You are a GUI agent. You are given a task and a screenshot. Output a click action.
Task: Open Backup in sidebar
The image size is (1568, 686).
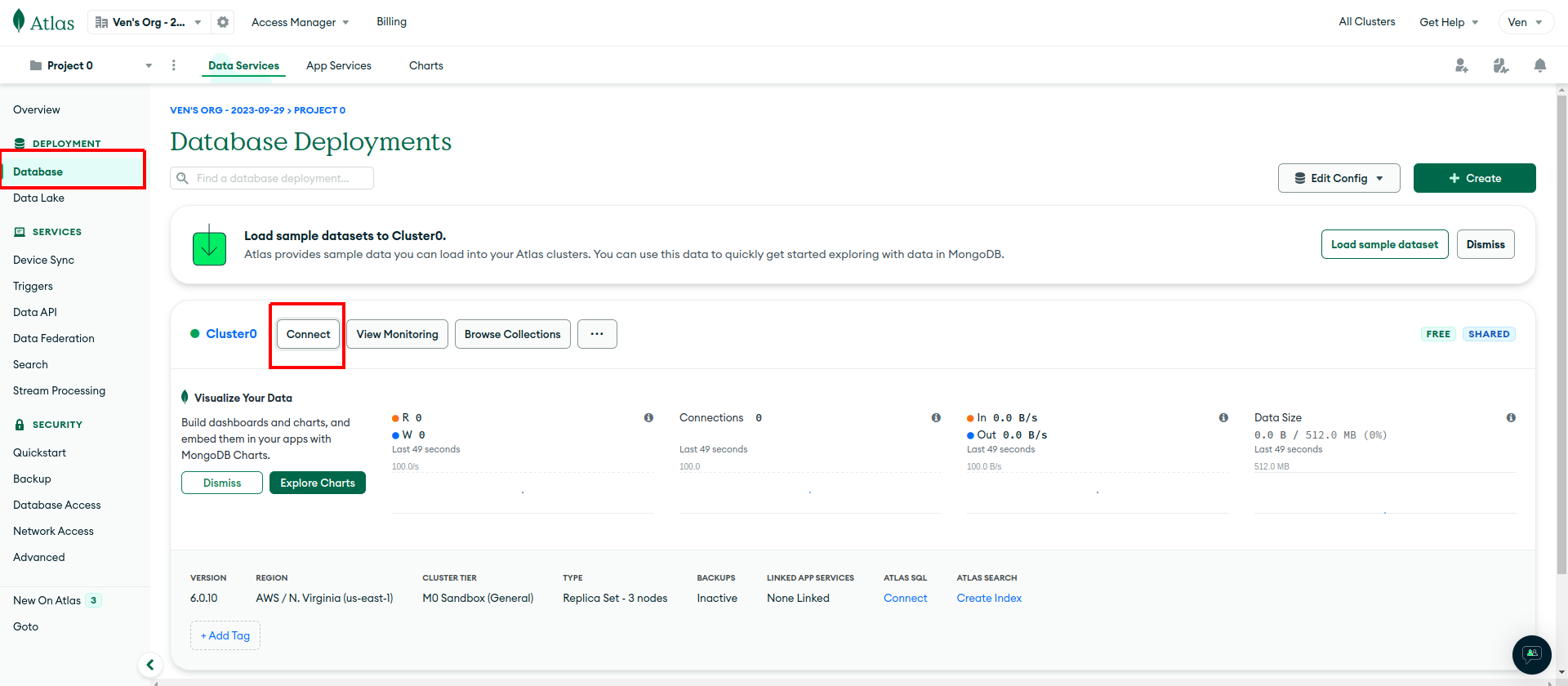[32, 479]
